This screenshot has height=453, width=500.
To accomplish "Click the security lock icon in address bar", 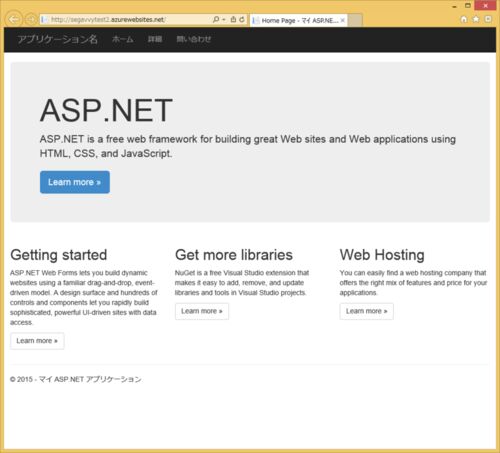I will pos(233,19).
